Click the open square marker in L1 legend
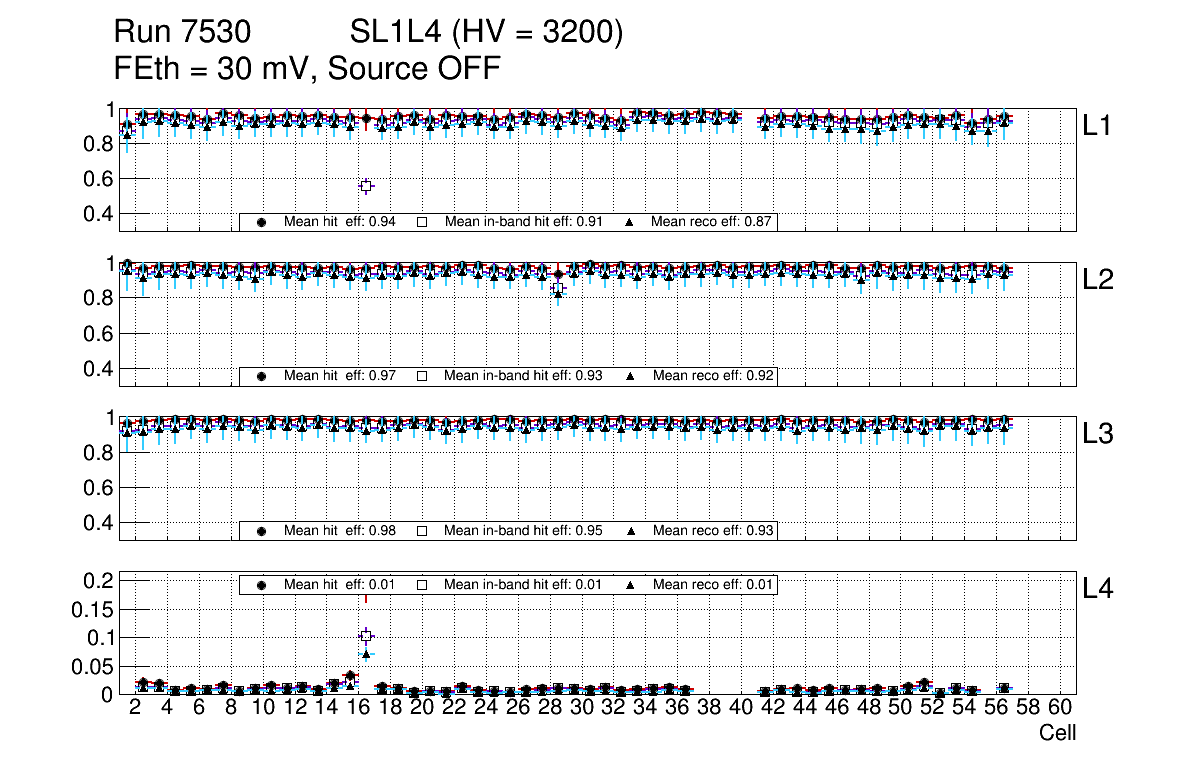Screen dimensions: 1196x772 [x=422, y=222]
